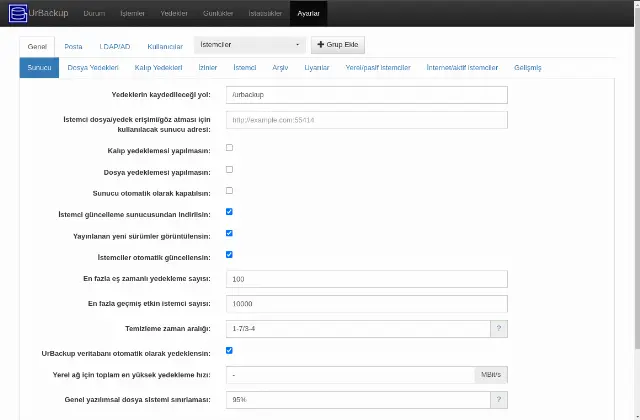Open the Durum menu
The height and width of the screenshot is (420, 640).
(94, 13)
